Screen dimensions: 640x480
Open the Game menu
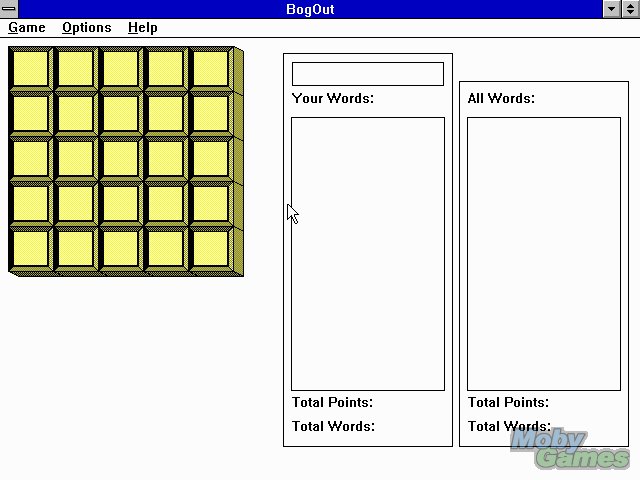27,27
